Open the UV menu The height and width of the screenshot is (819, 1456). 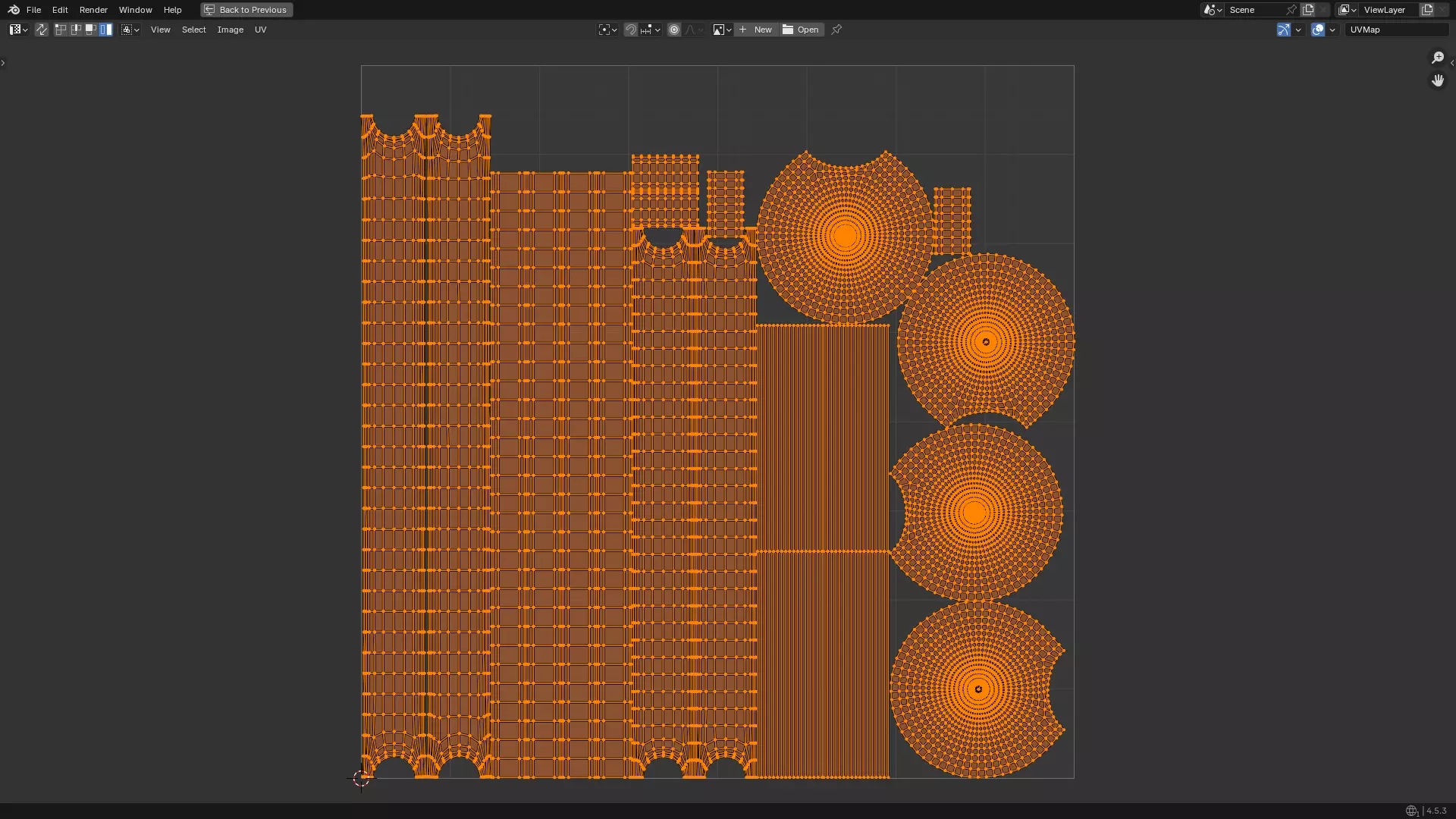(260, 30)
